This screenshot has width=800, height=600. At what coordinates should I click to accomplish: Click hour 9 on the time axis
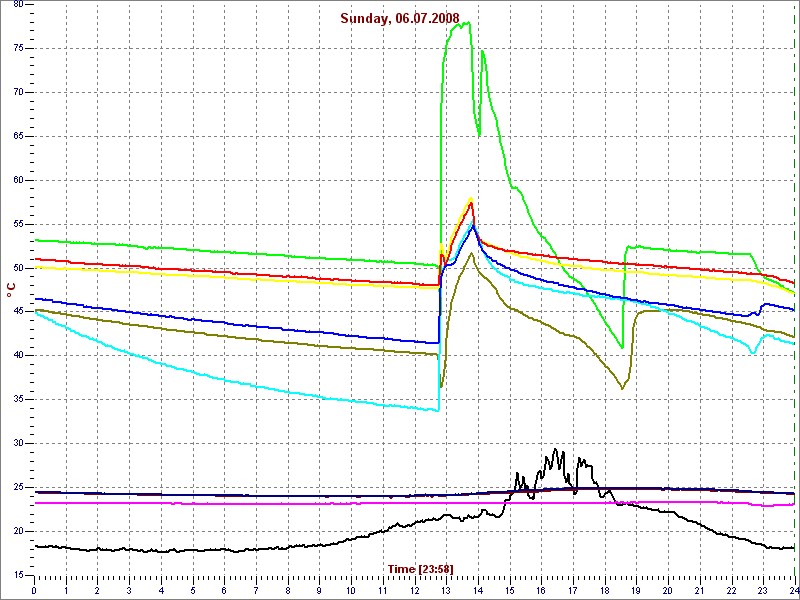point(319,590)
